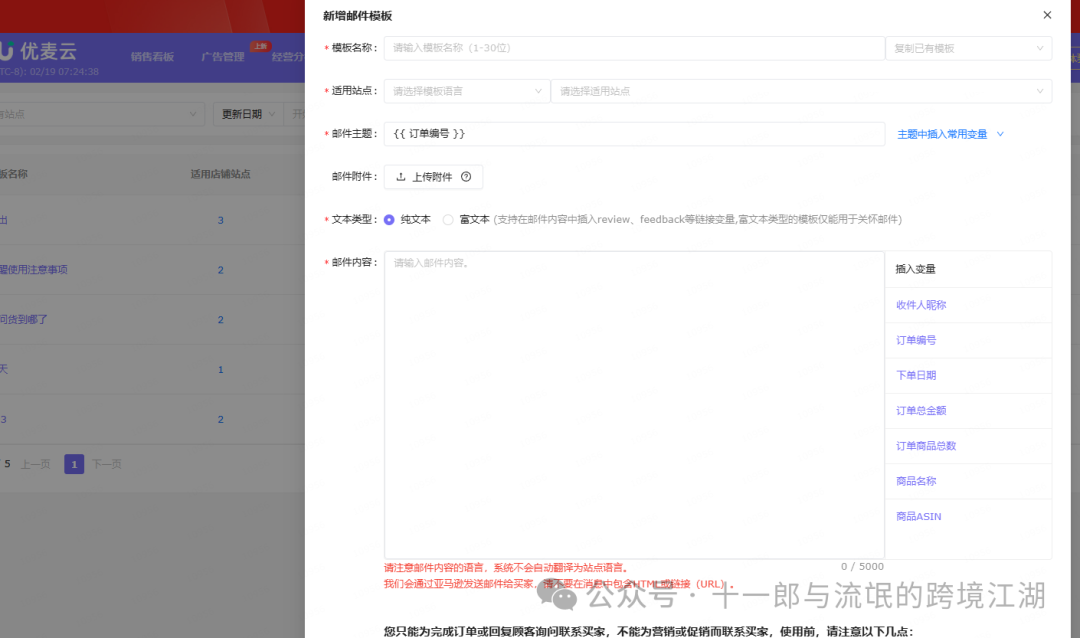
Task: Click the 插入变量 panel heading
Action: (915, 269)
